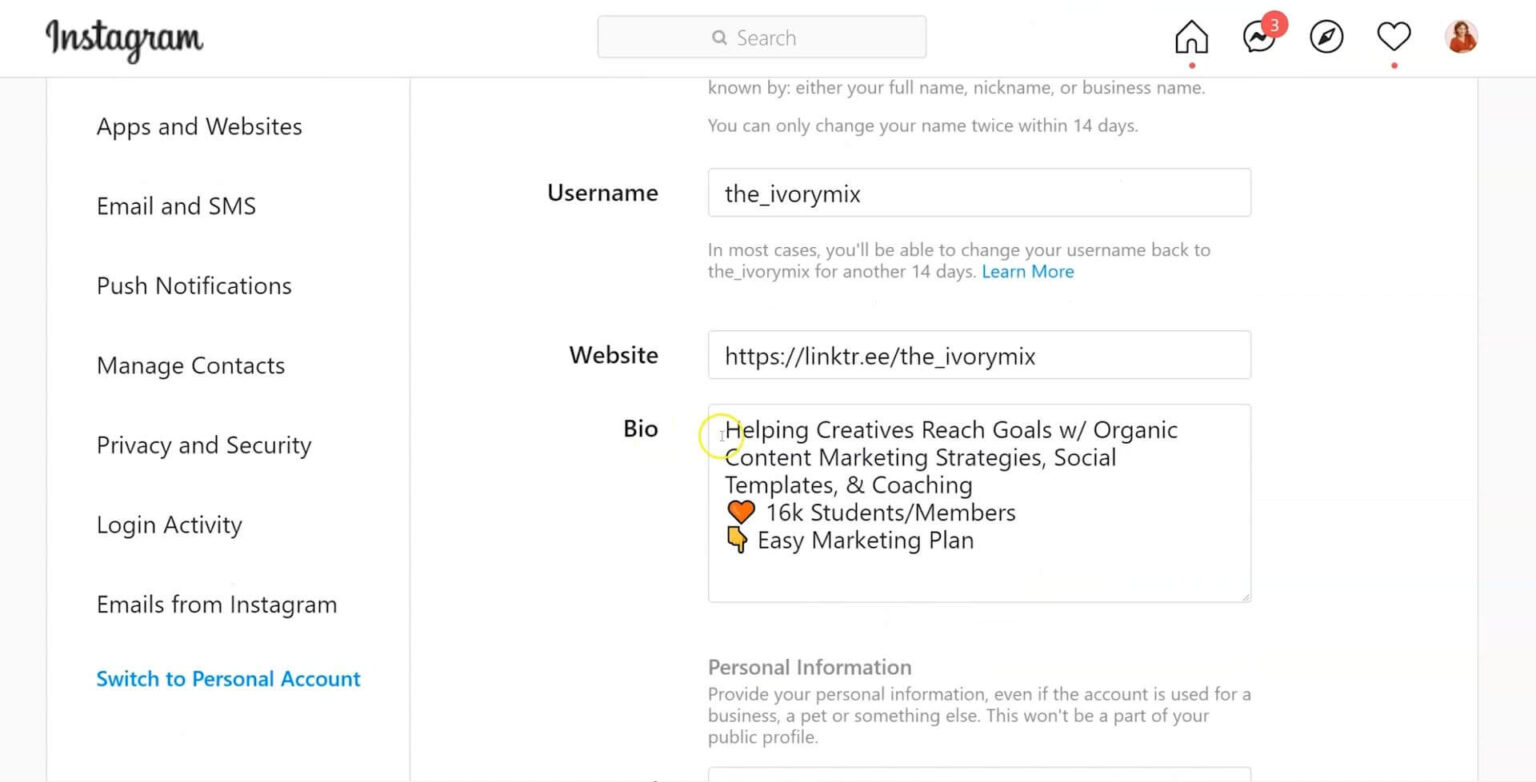Select Push Notifications settings
This screenshot has width=1536, height=782.
coord(194,286)
